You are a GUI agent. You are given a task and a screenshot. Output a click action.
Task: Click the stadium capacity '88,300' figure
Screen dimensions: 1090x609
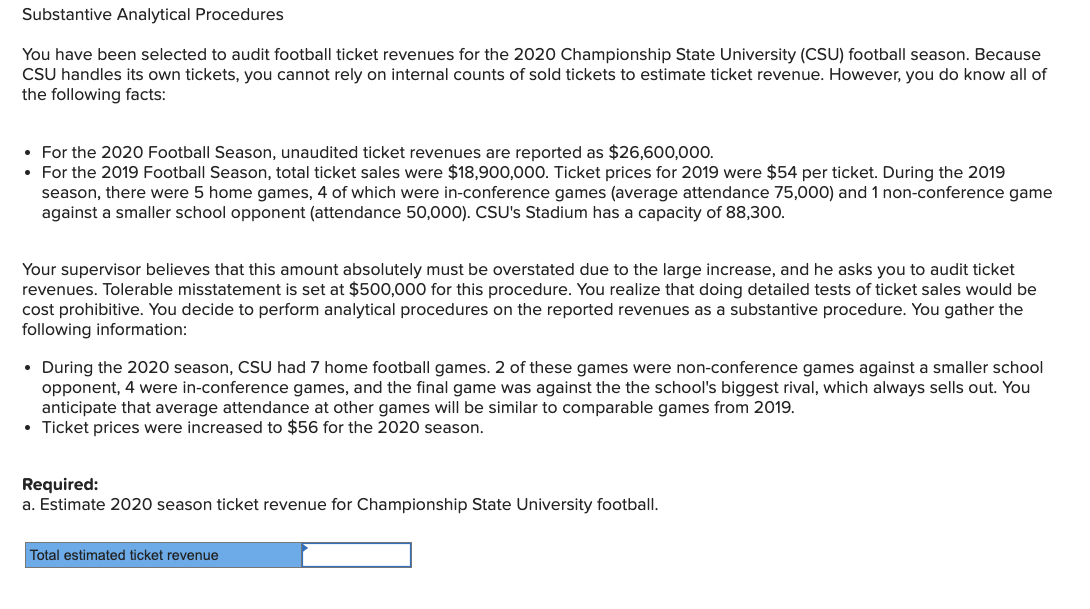(x=756, y=213)
